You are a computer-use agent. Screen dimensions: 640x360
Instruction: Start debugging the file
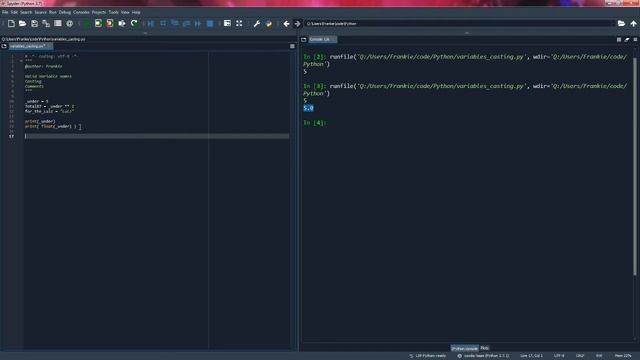pyautogui.click(x=151, y=24)
